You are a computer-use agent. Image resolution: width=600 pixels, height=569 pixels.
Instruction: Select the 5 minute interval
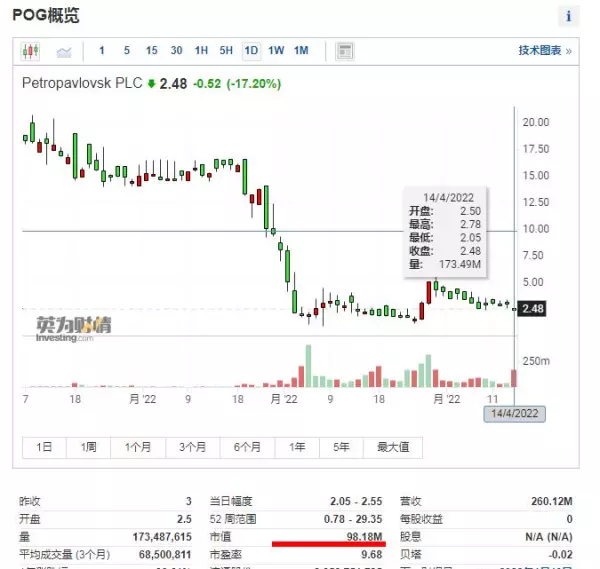(x=127, y=51)
